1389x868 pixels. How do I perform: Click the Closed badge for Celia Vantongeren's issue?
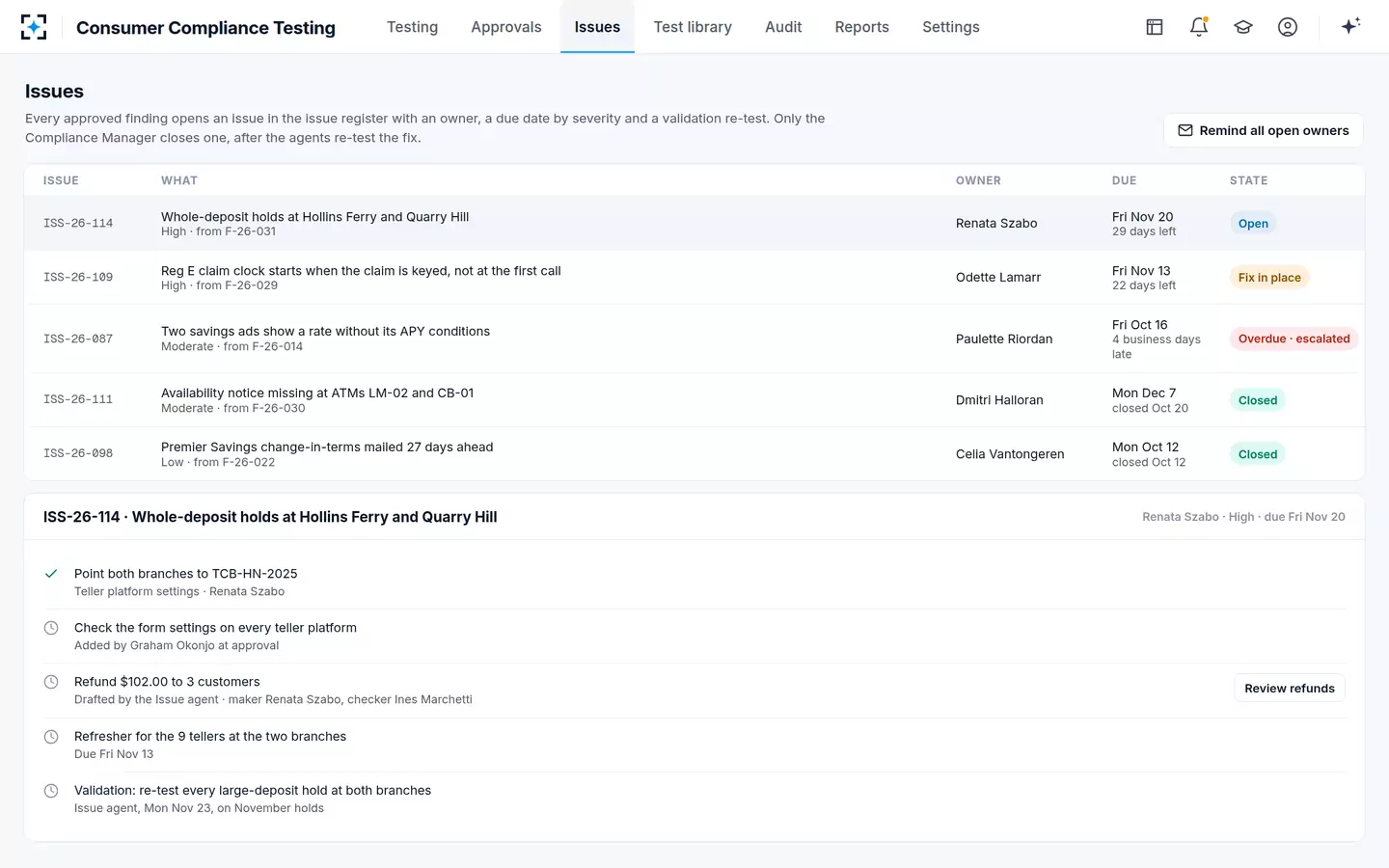coord(1258,454)
